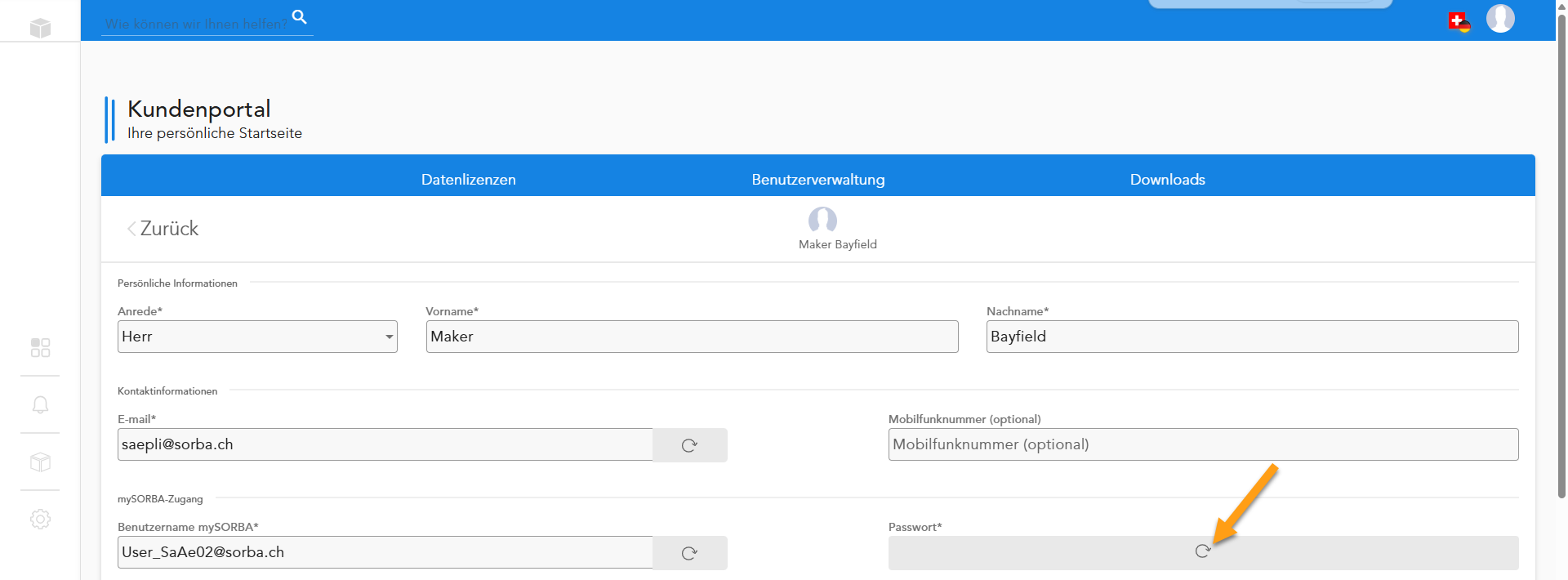Open the Anrede dropdown showing Herr
The height and width of the screenshot is (580, 1568).
[x=257, y=337]
